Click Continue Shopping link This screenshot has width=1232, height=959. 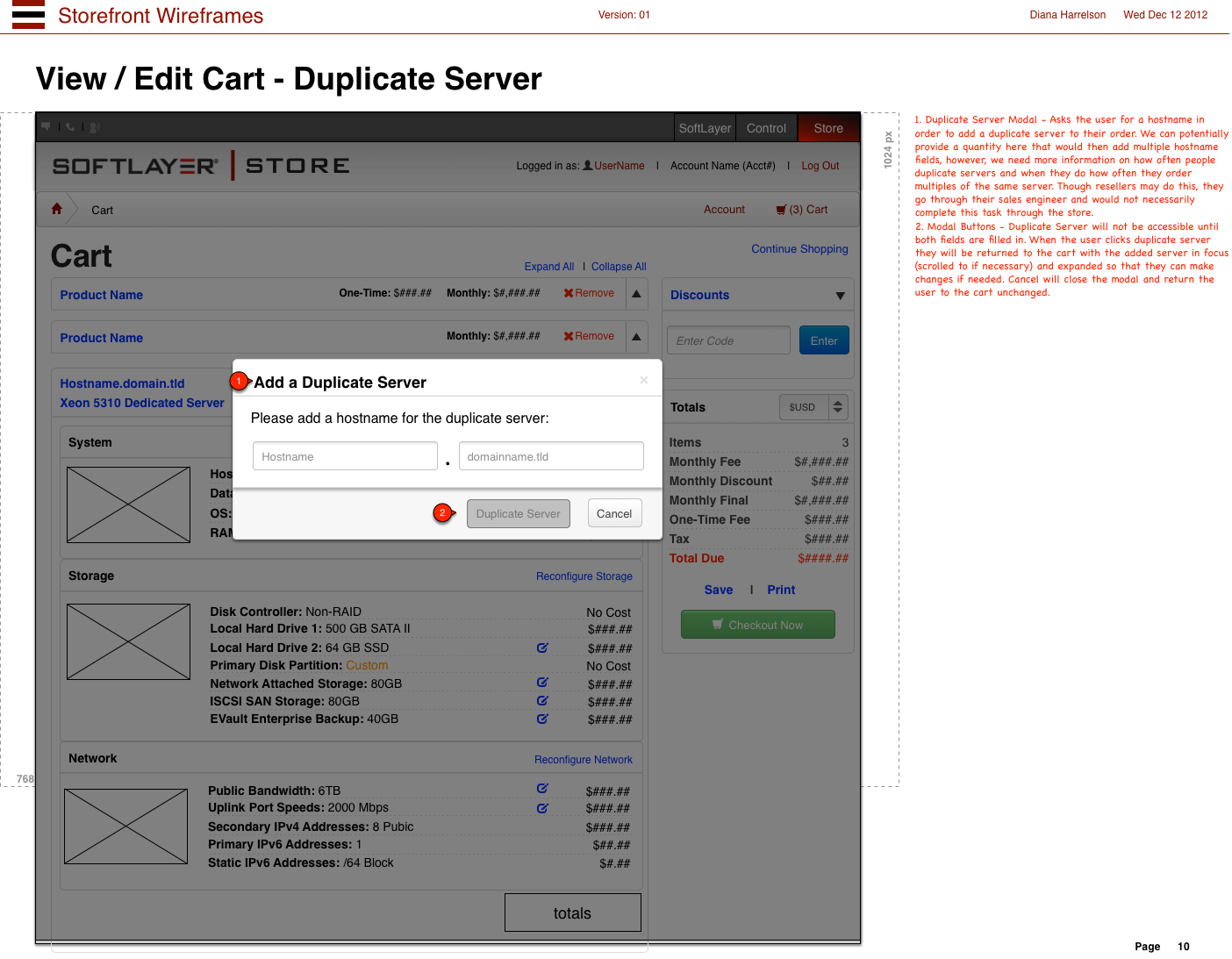click(x=799, y=249)
